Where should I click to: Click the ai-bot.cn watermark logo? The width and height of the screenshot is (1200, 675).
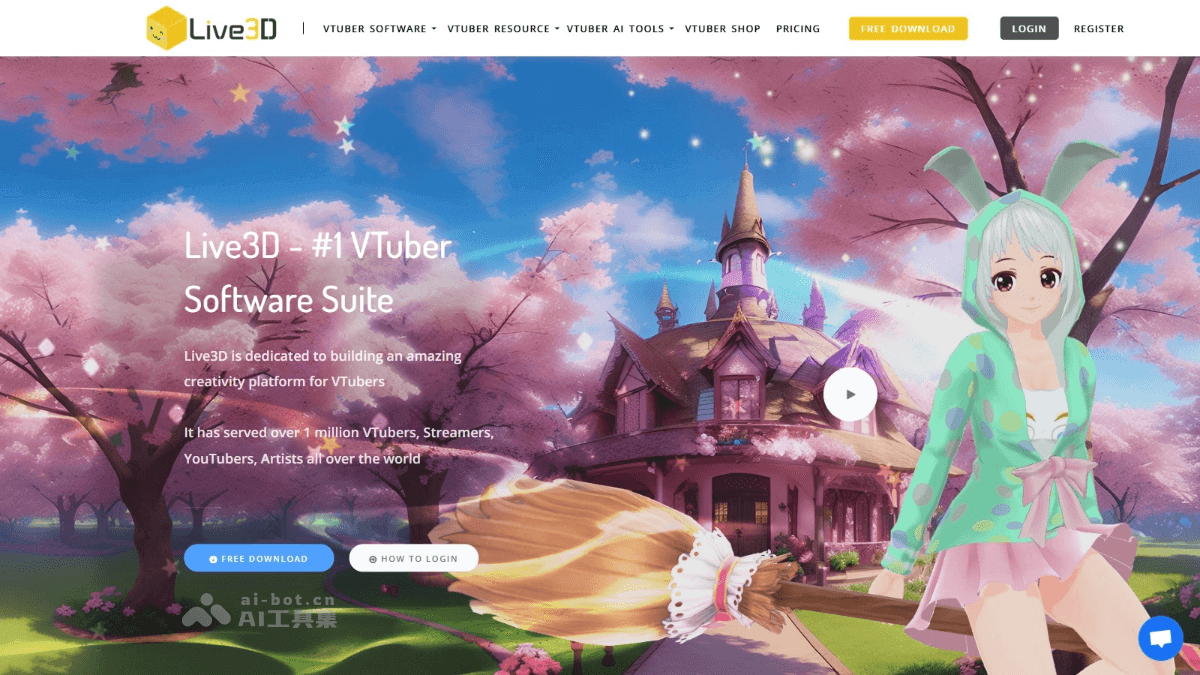[x=259, y=609]
